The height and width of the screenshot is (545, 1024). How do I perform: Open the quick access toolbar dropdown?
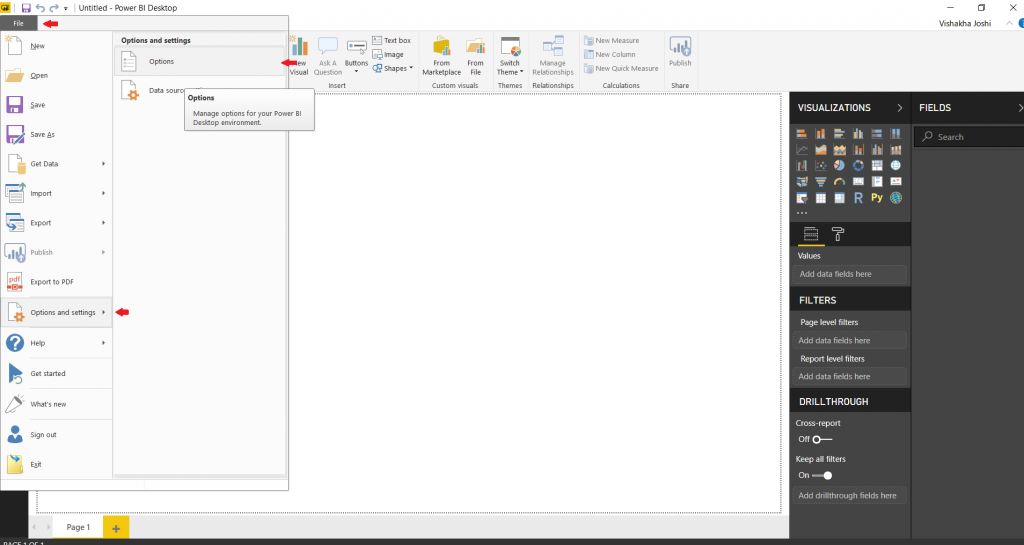[66, 8]
